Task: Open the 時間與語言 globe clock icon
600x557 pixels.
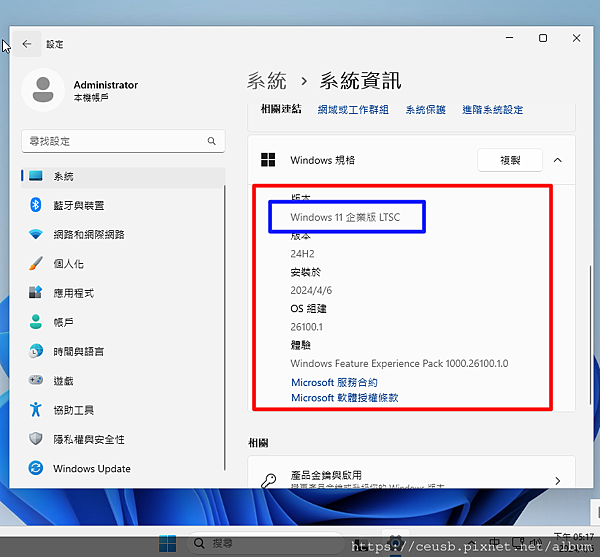Action: pyautogui.click(x=36, y=351)
